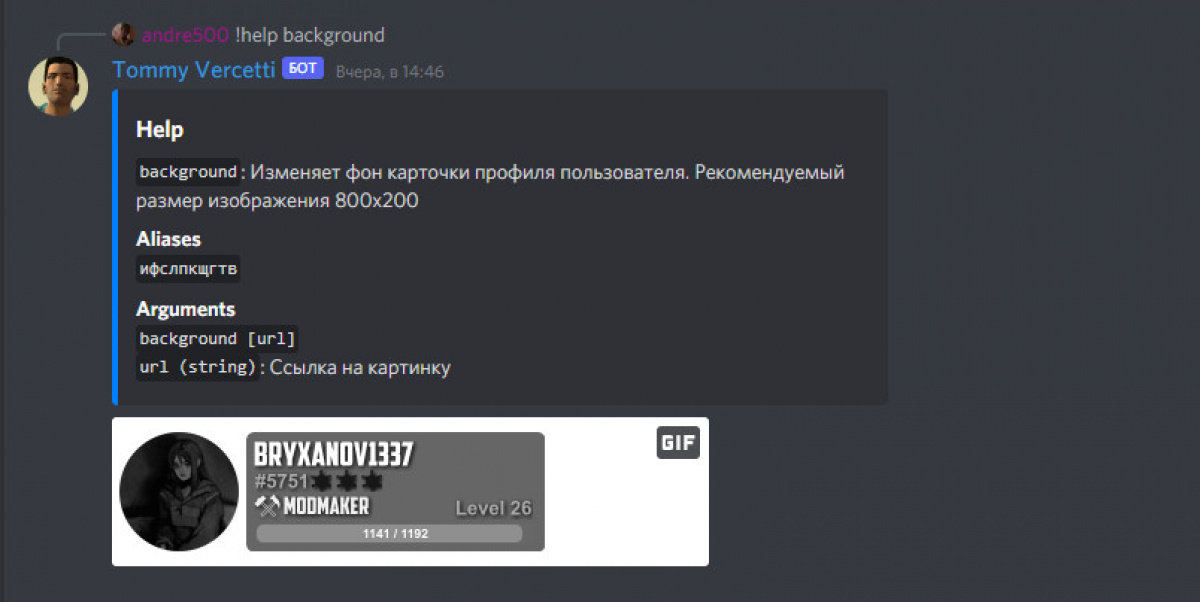
Task: Click the GIF badge on the image
Action: point(678,443)
